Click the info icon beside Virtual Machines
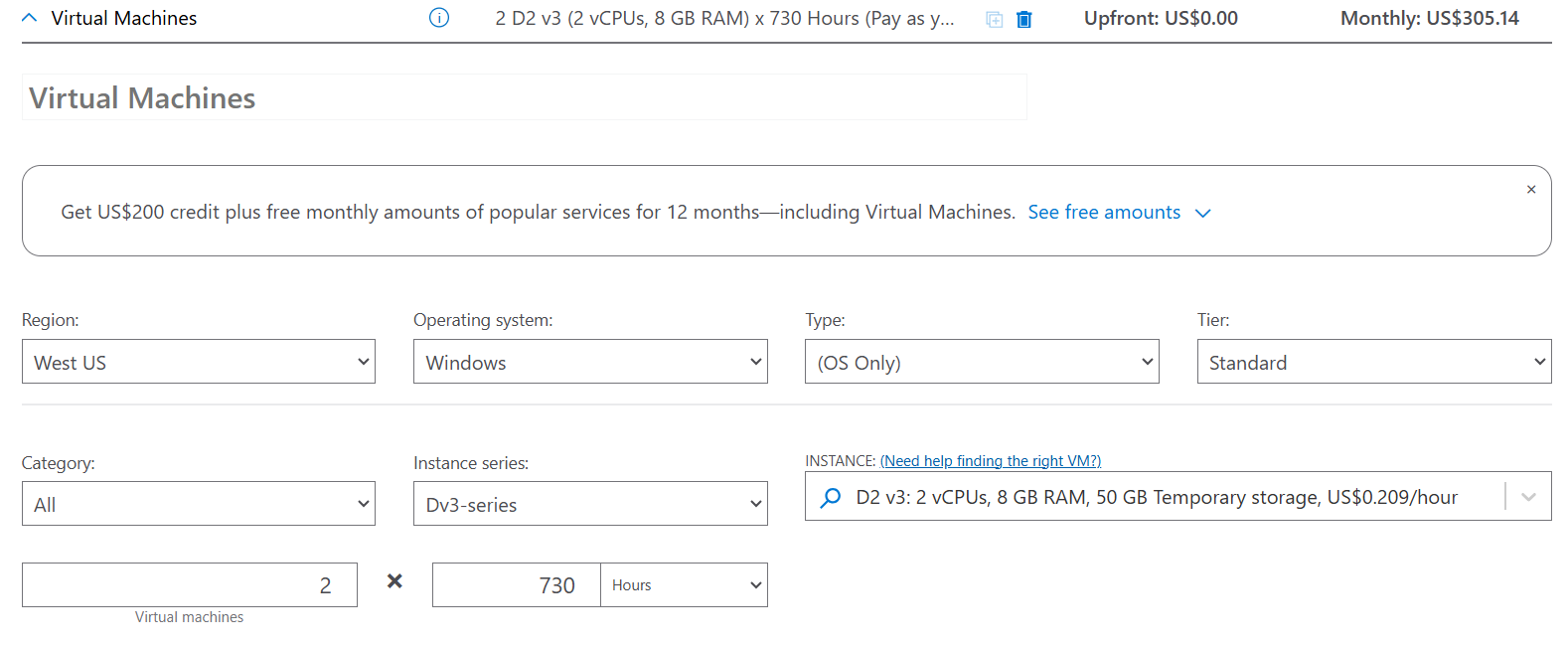Viewport: 1568px width, 646px height. tap(438, 18)
